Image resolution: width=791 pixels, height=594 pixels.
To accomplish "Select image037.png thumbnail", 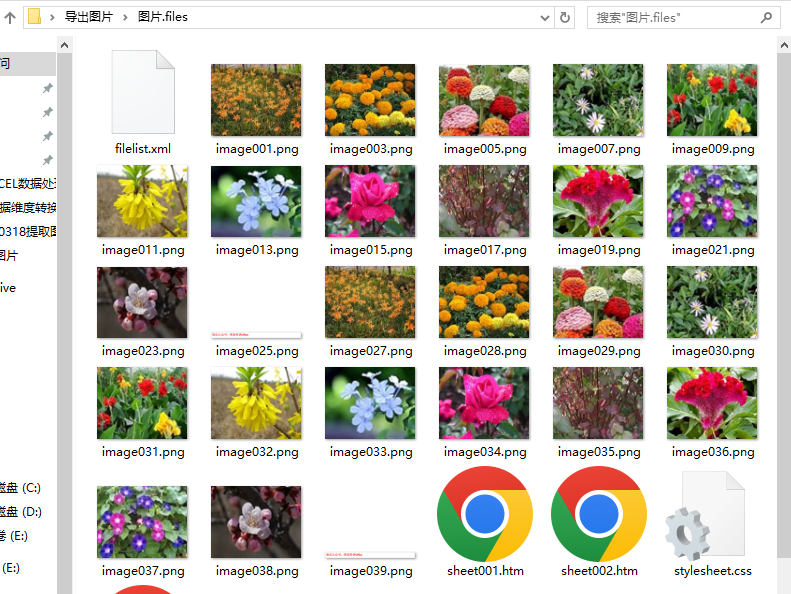I will (142, 522).
